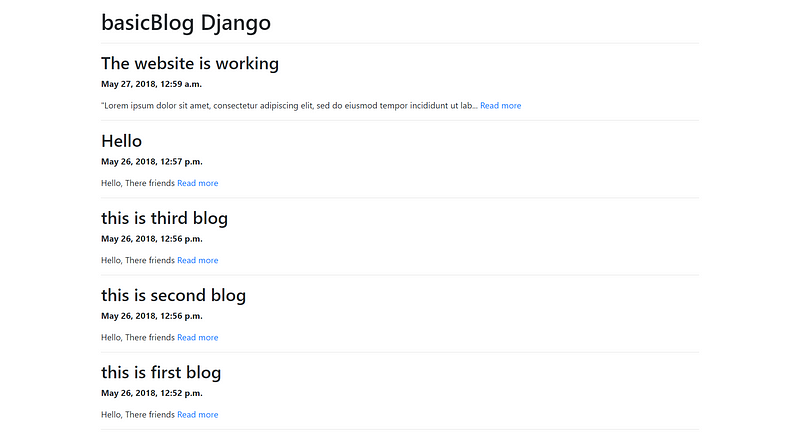Click the May 27, 2018, 12:59 a.m. date

click(151, 84)
